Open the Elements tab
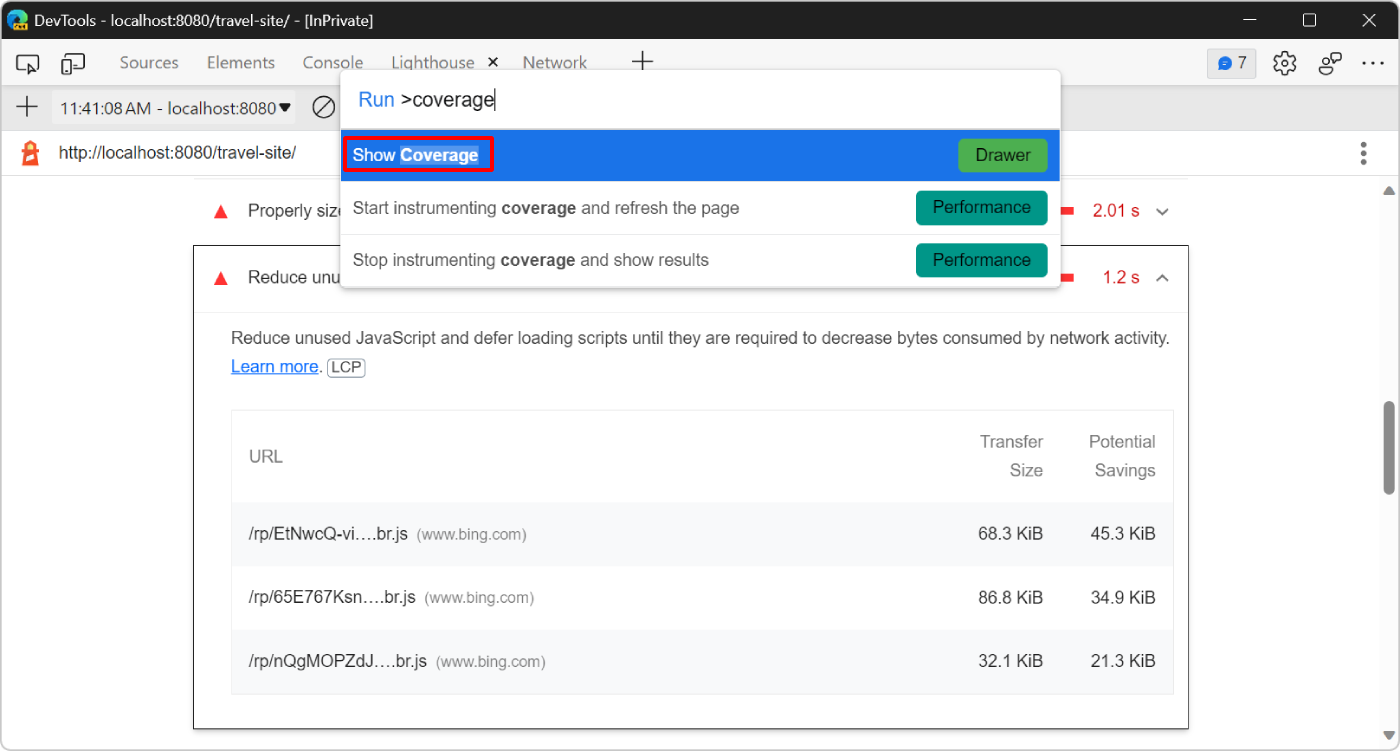 [x=240, y=62]
